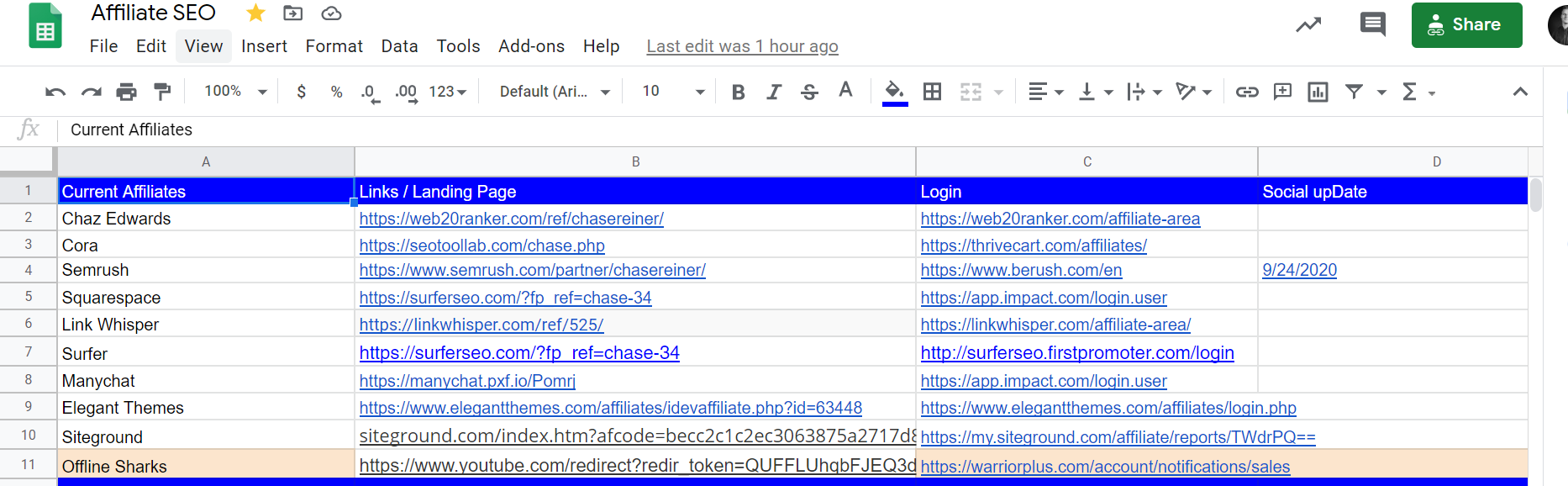Select the Elegant Themes cell
Screen dimensions: 1568x486
coord(206,408)
